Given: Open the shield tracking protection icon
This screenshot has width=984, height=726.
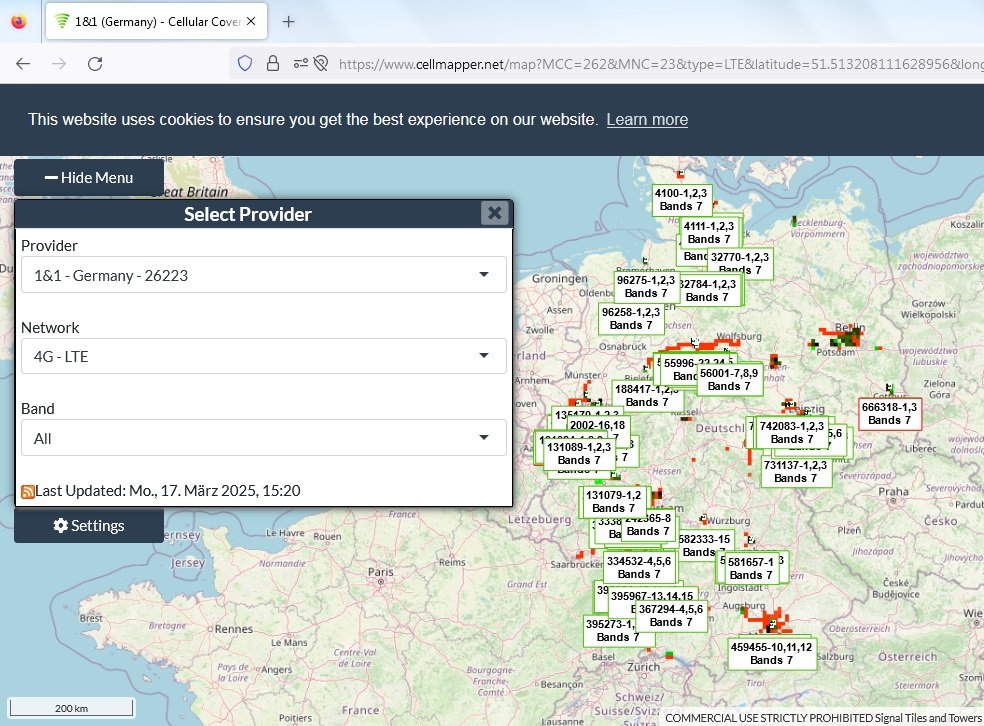Looking at the screenshot, I should 245,63.
